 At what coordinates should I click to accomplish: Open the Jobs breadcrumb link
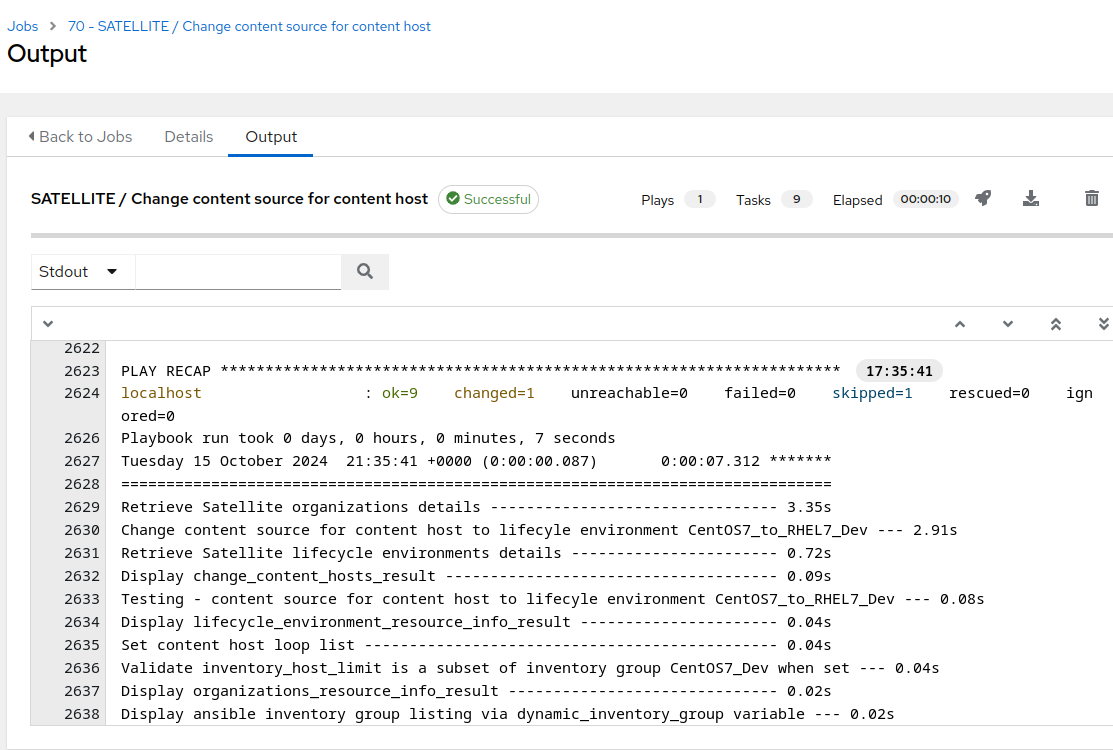click(23, 26)
